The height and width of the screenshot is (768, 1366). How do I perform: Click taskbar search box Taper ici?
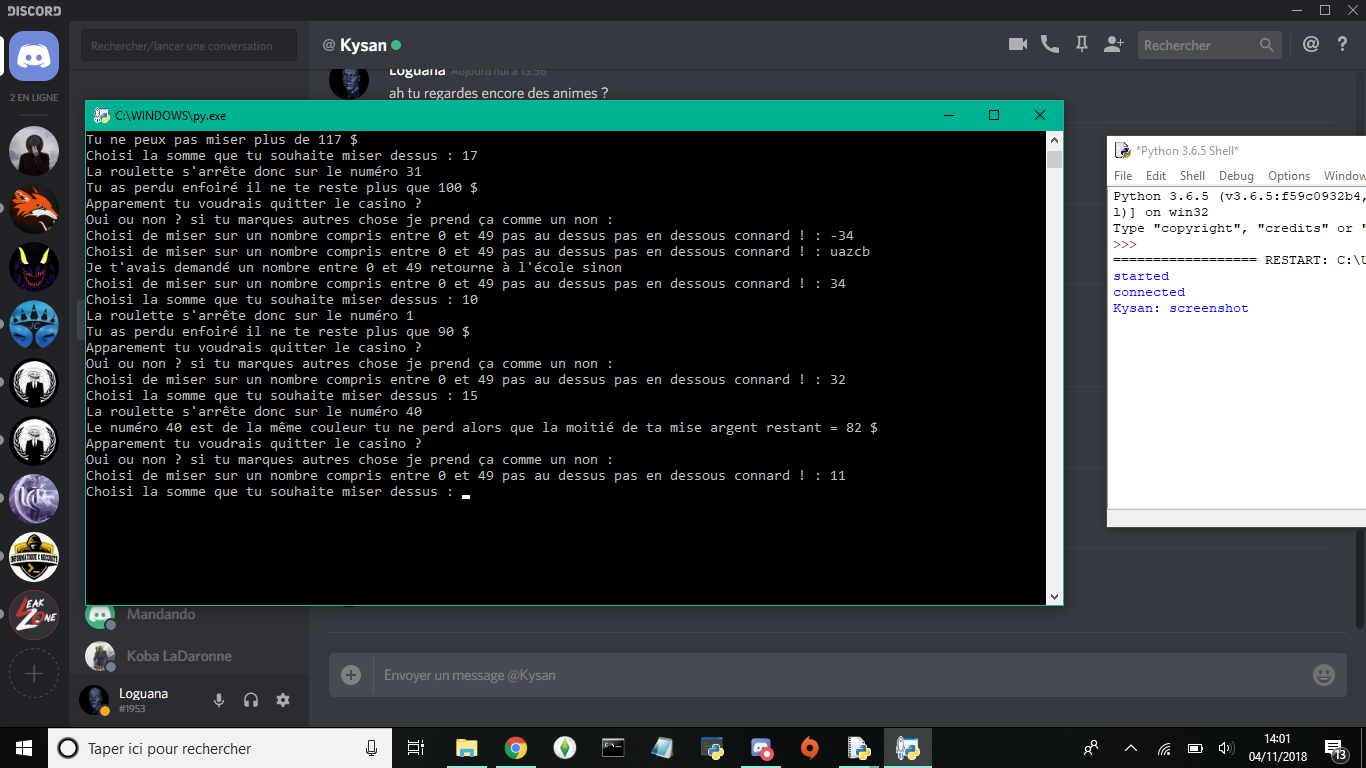point(219,748)
